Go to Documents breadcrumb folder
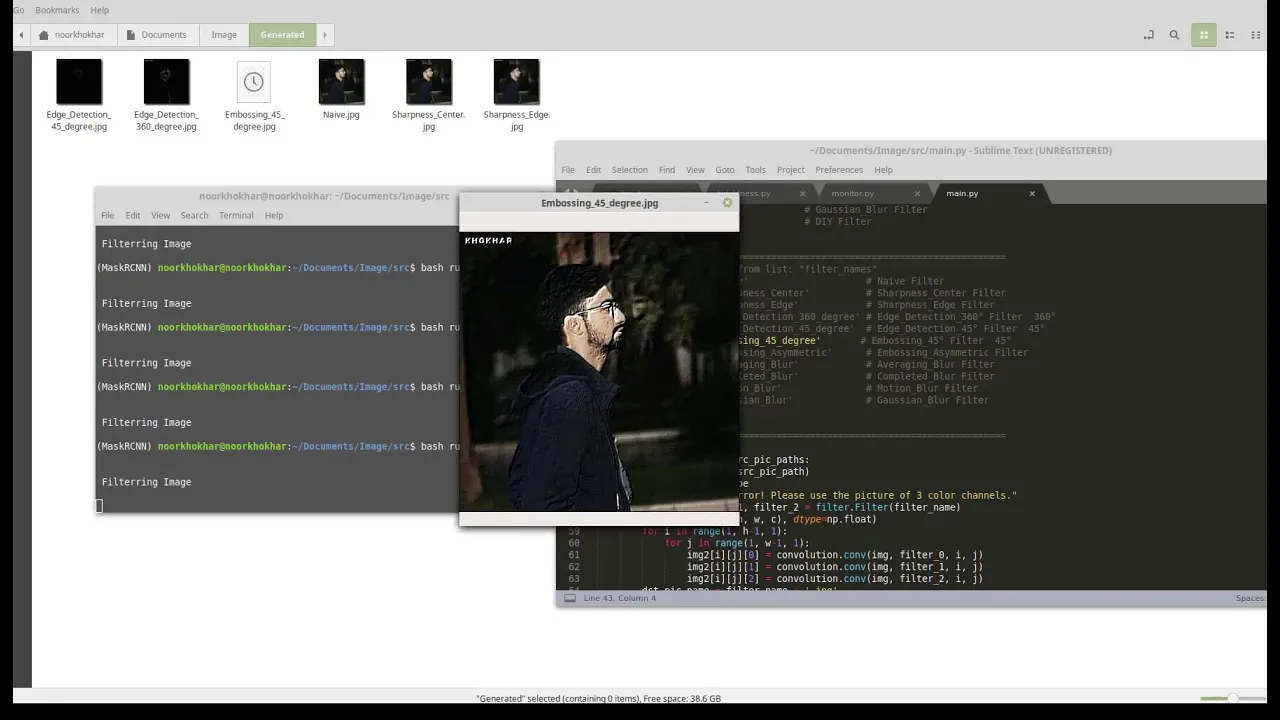Viewport: 1280px width, 720px height. tap(157, 35)
